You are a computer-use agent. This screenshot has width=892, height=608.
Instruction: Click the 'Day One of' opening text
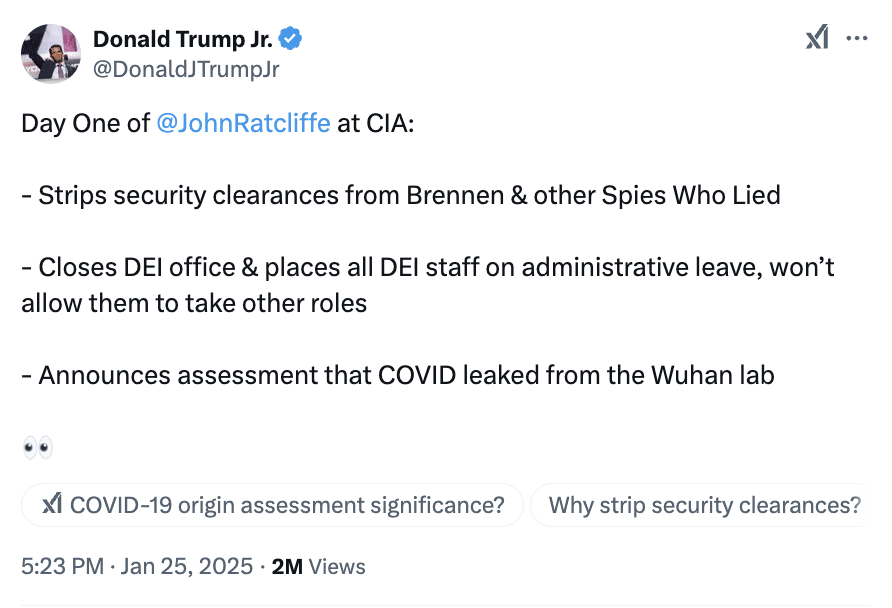click(x=85, y=125)
